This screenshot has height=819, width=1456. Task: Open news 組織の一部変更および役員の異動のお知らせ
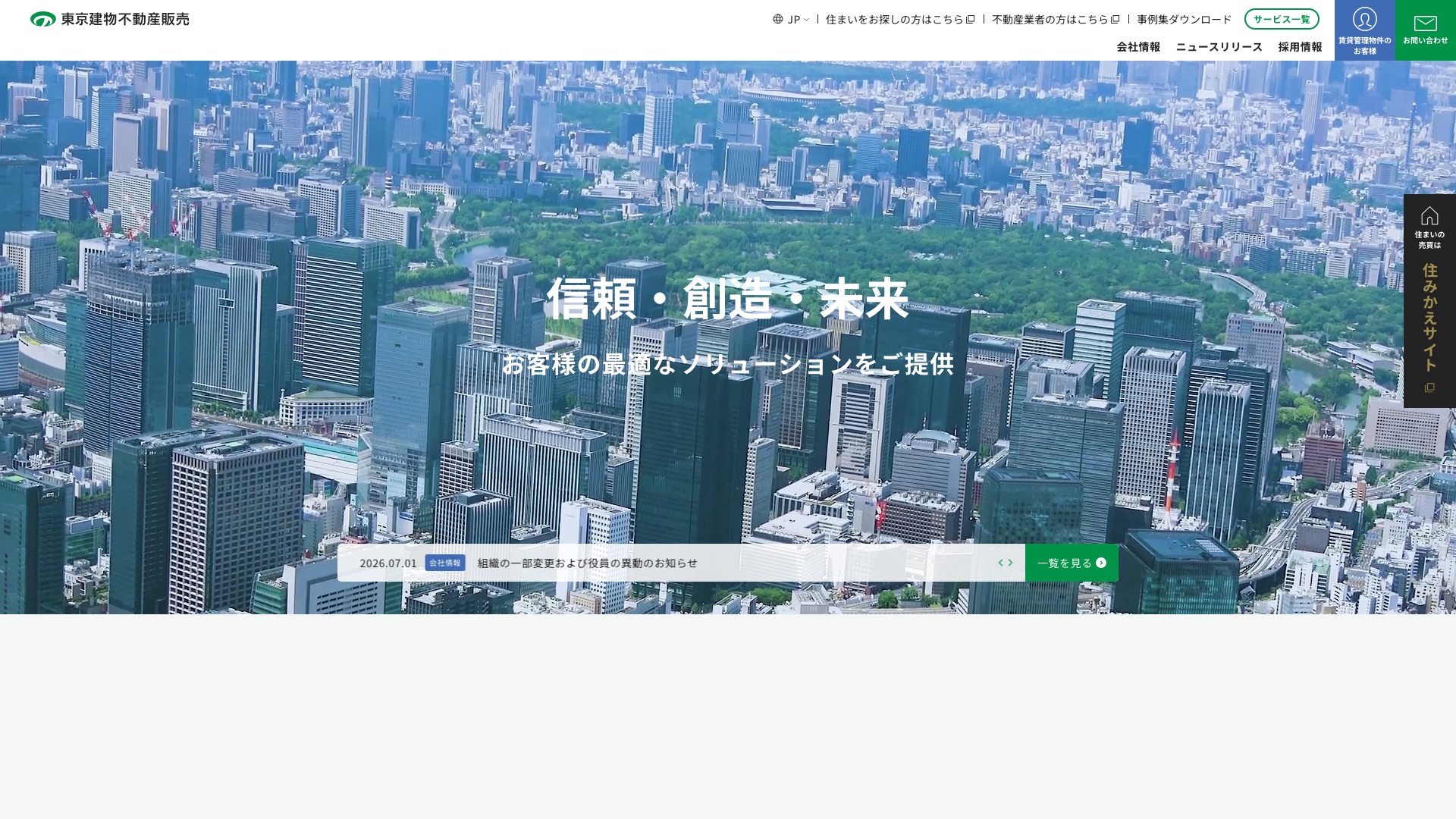(x=588, y=563)
